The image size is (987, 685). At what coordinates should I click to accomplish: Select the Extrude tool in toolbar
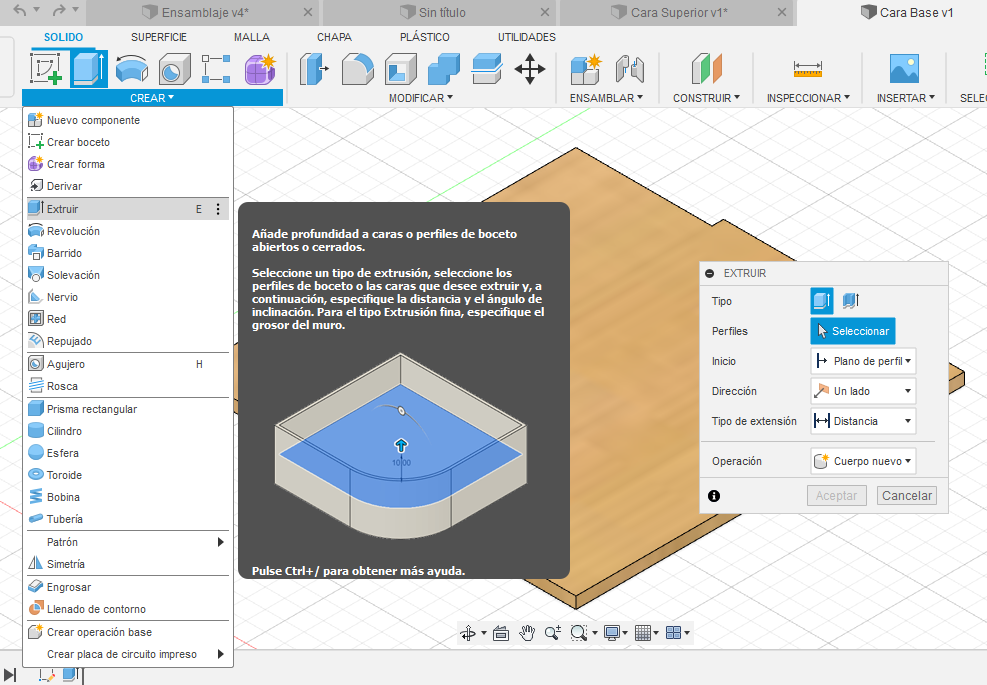point(88,69)
